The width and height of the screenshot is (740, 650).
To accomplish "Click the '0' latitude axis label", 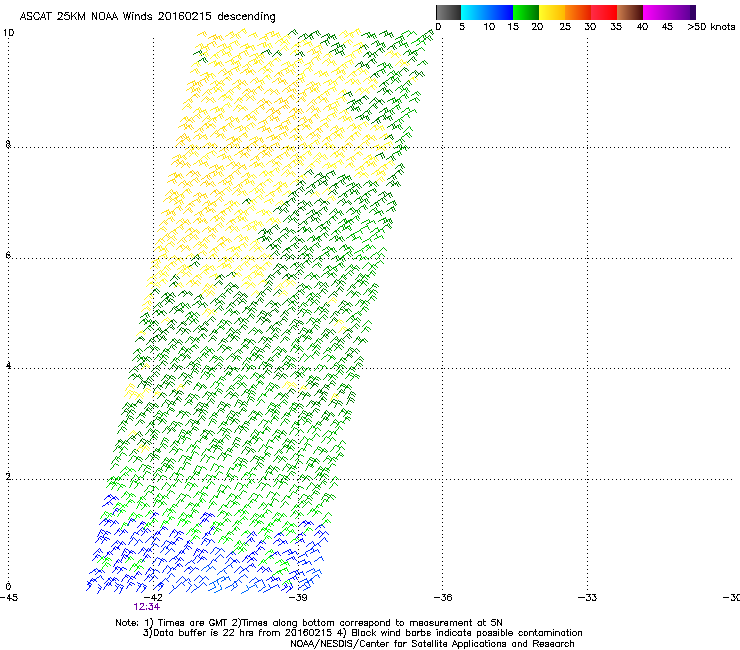I will tap(8, 586).
